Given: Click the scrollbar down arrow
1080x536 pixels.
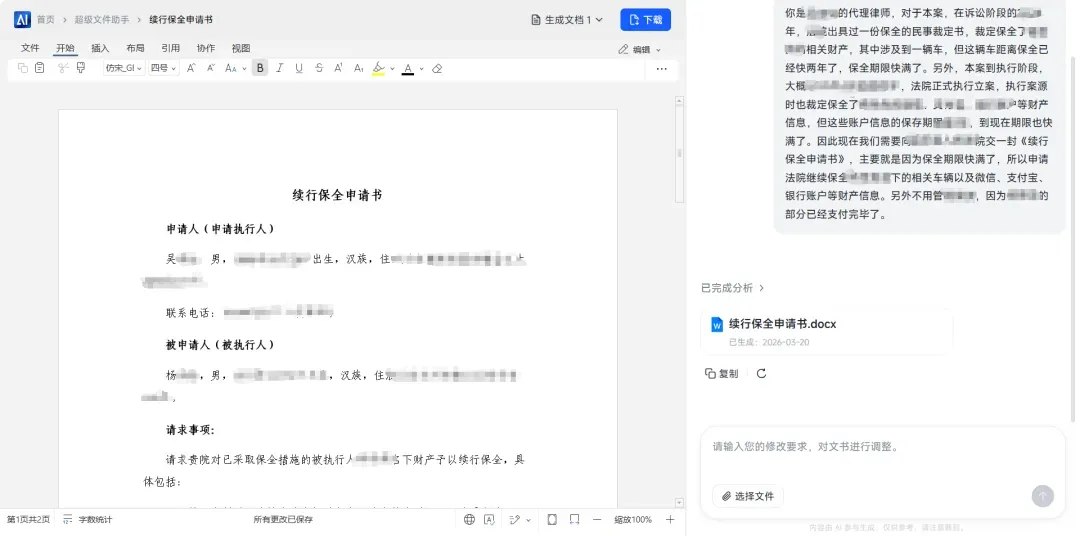Looking at the screenshot, I should 680,504.
